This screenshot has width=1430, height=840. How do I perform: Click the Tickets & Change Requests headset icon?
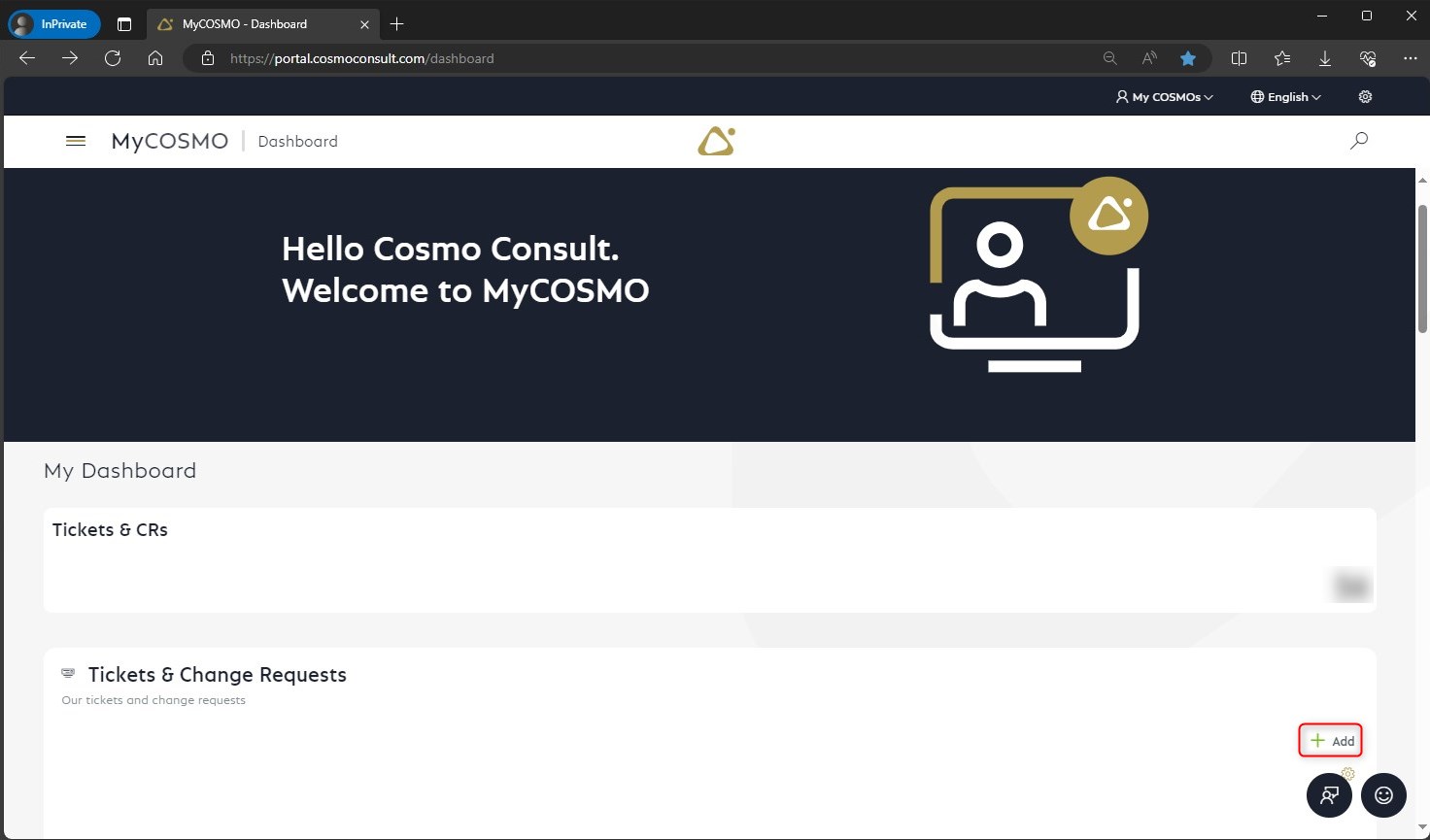click(x=67, y=671)
